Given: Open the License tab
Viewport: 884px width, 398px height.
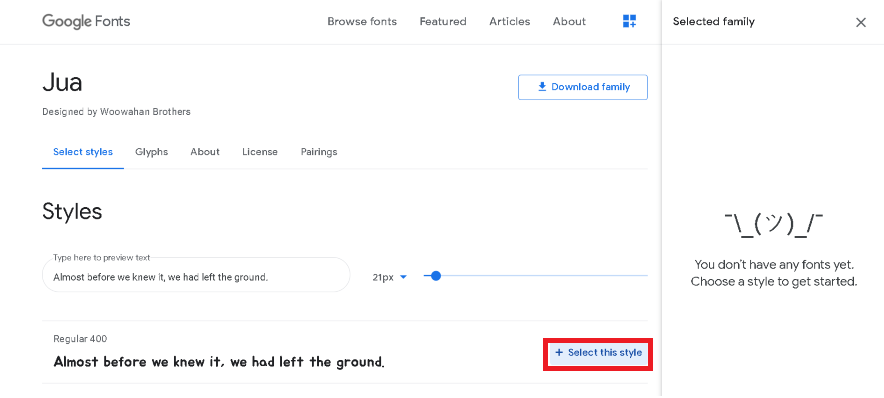Looking at the screenshot, I should point(260,152).
